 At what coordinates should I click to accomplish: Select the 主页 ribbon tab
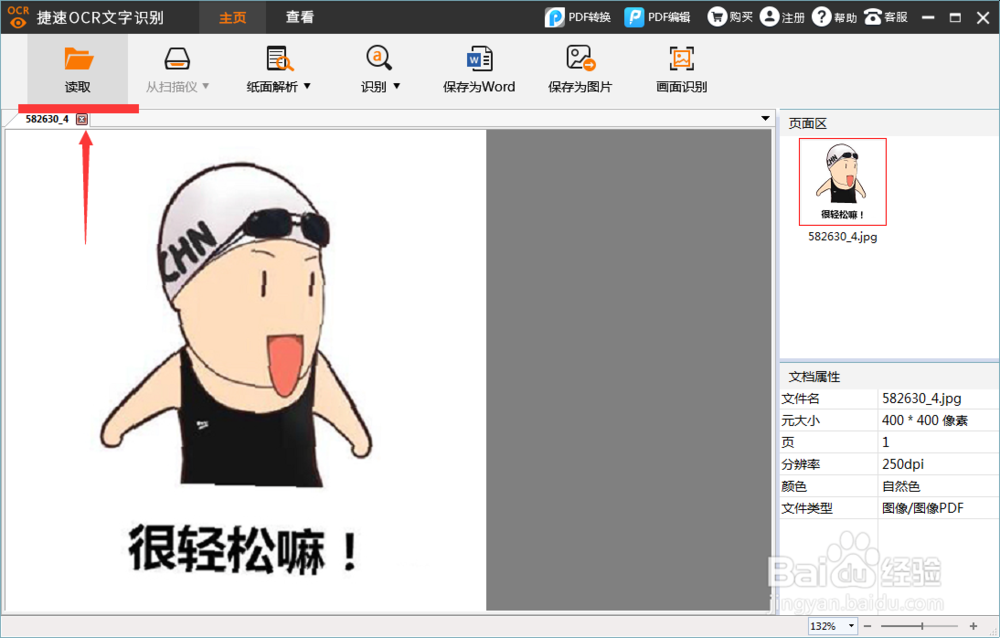point(232,17)
